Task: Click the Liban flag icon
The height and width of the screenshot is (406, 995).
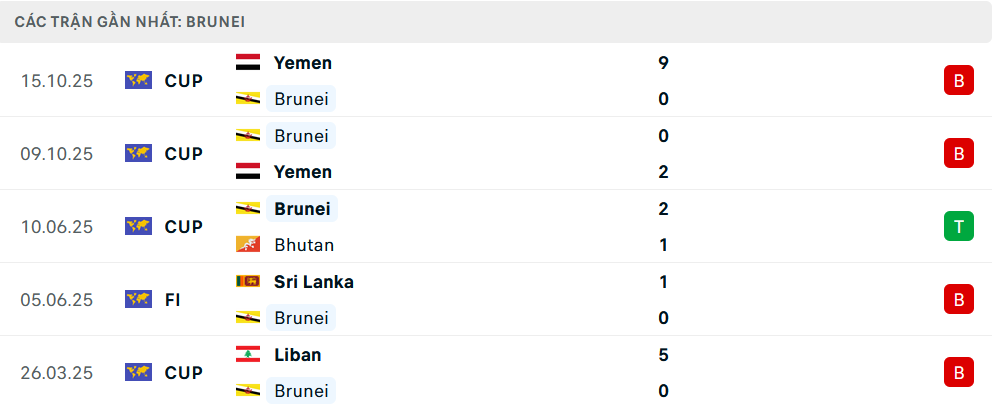Action: click(248, 355)
